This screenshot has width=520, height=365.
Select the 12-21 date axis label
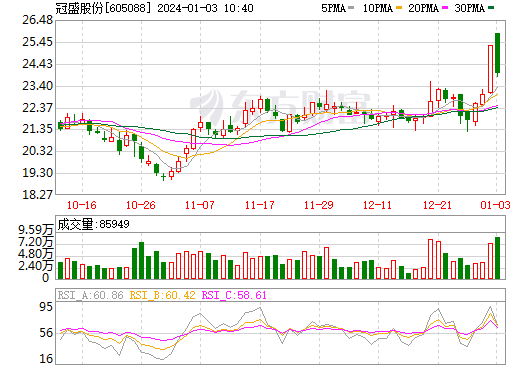click(x=437, y=205)
